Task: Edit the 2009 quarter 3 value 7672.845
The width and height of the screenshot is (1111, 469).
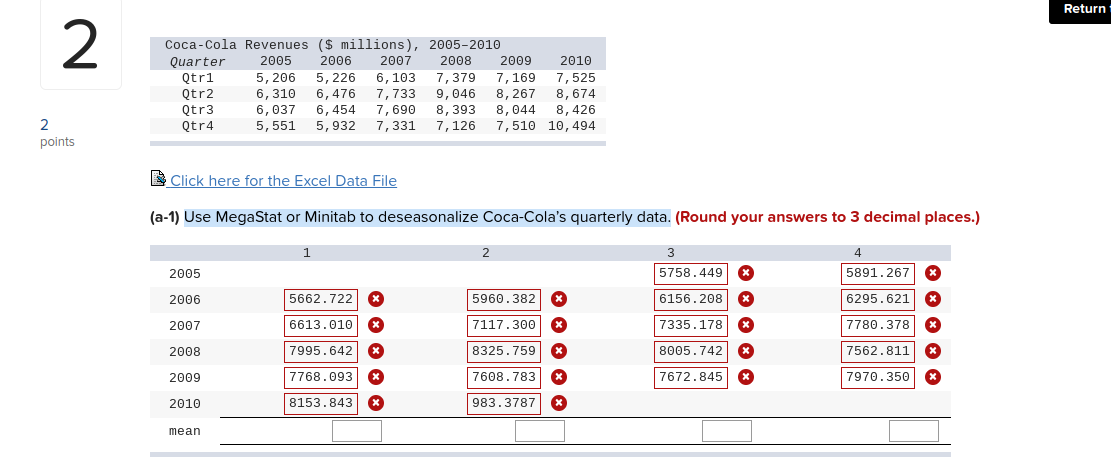Action: 690,377
